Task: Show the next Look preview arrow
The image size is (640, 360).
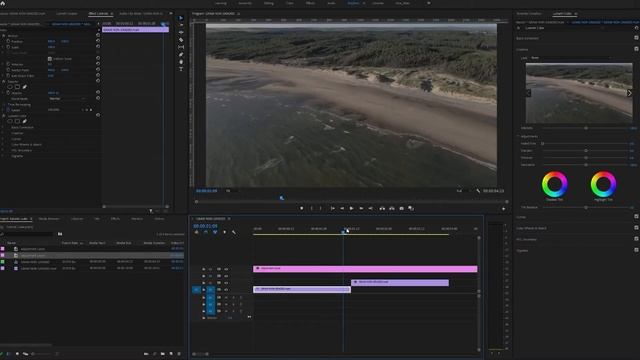Action: click(x=629, y=93)
